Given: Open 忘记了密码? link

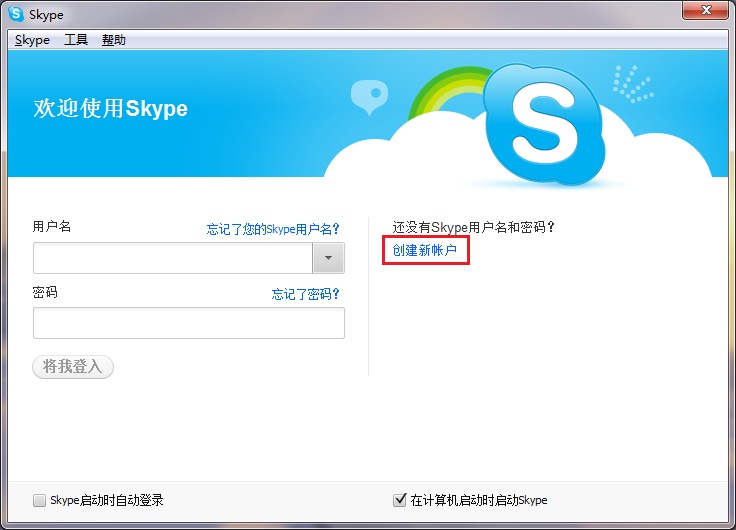Looking at the screenshot, I should (x=306, y=294).
